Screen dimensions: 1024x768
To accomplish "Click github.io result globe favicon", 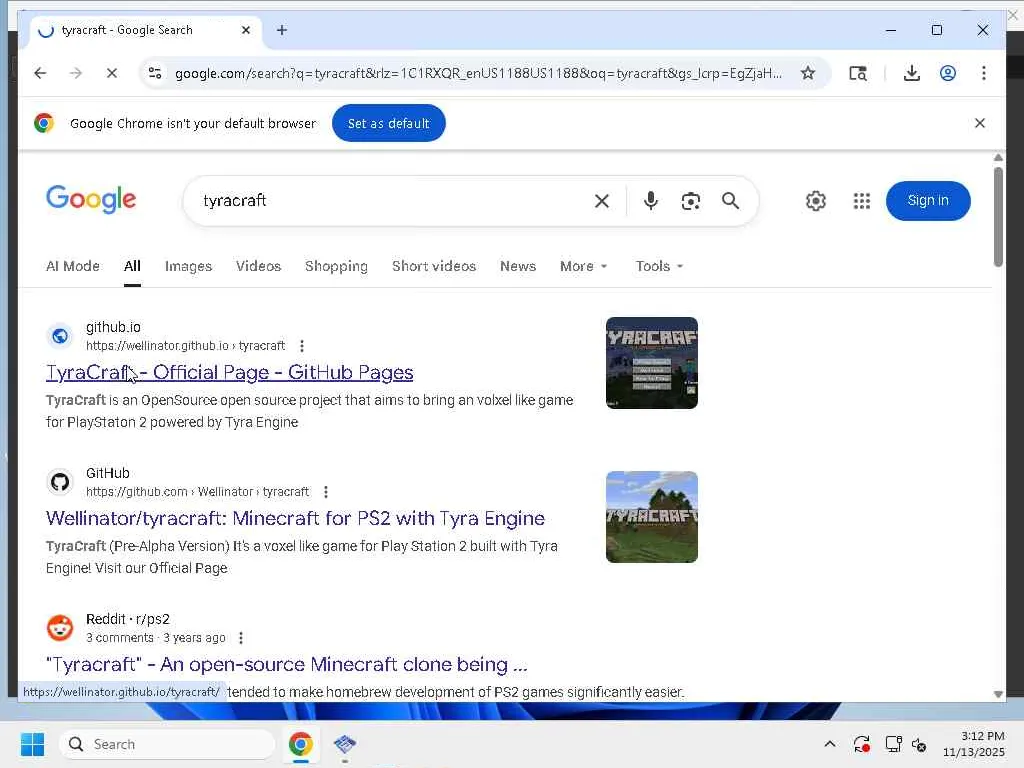I will tap(60, 336).
